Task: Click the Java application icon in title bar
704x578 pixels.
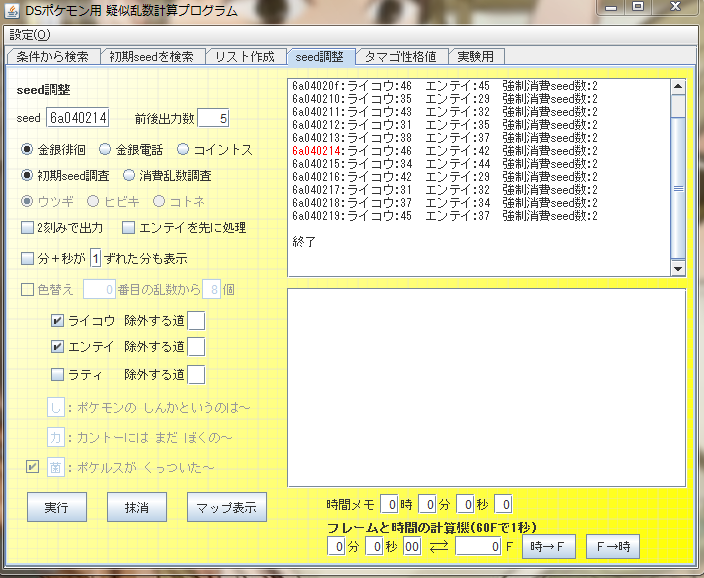Action: (x=12, y=10)
